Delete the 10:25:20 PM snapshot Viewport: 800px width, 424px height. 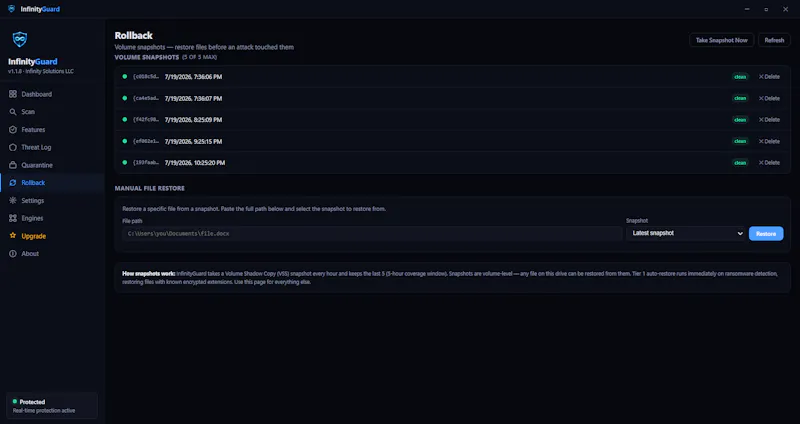tap(769, 163)
